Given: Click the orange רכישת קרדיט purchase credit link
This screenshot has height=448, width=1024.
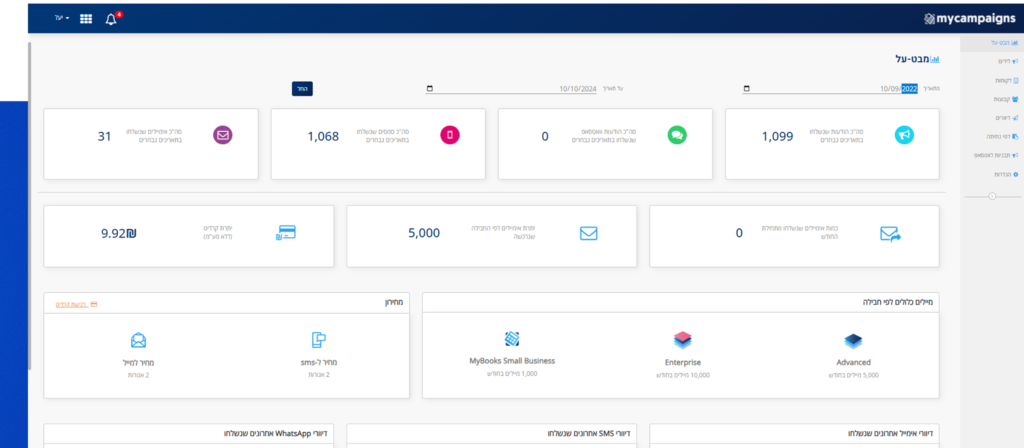Looking at the screenshot, I should [76, 304].
